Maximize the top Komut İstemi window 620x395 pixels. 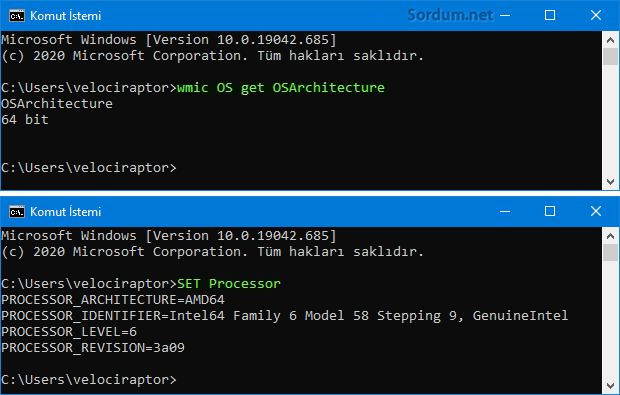coord(550,15)
